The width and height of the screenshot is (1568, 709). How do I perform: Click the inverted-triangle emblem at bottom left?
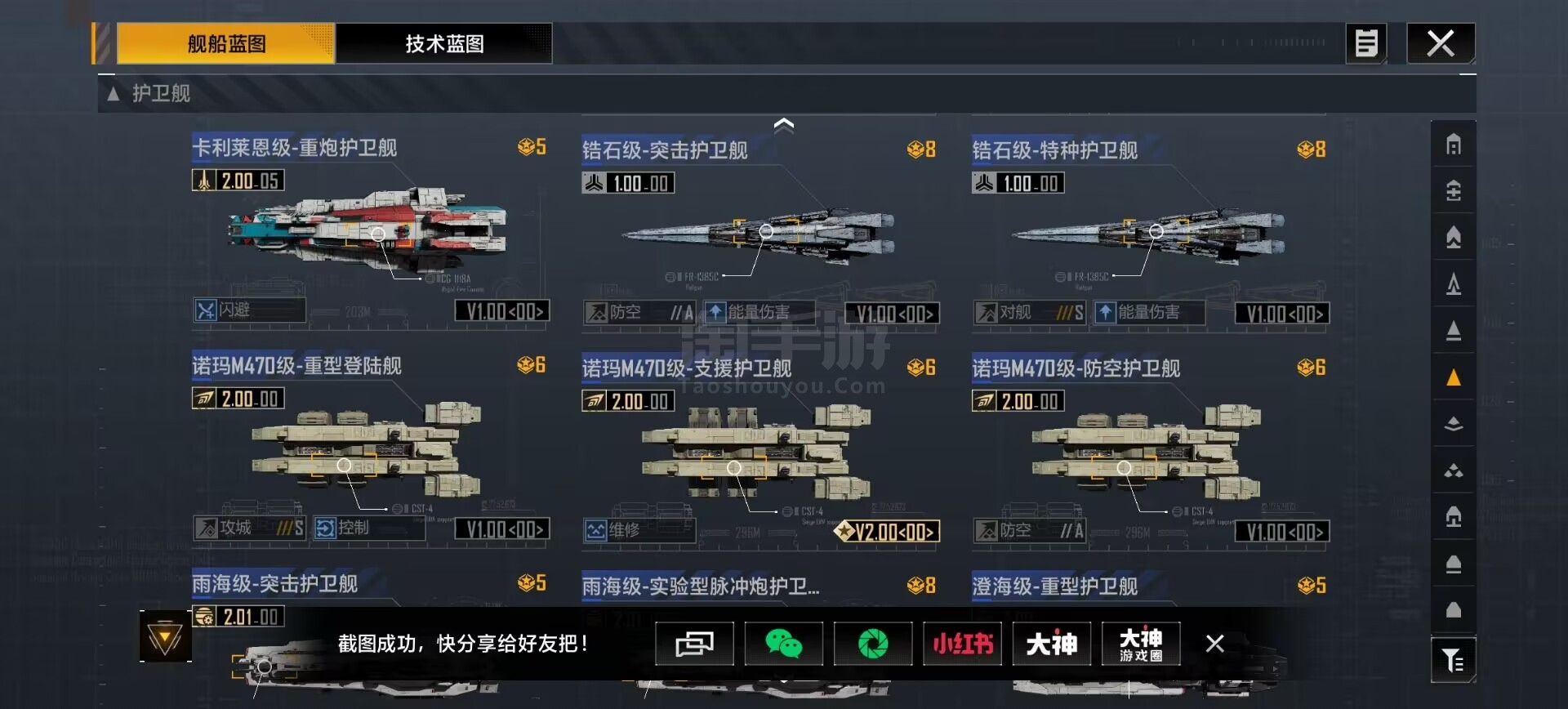tap(165, 637)
